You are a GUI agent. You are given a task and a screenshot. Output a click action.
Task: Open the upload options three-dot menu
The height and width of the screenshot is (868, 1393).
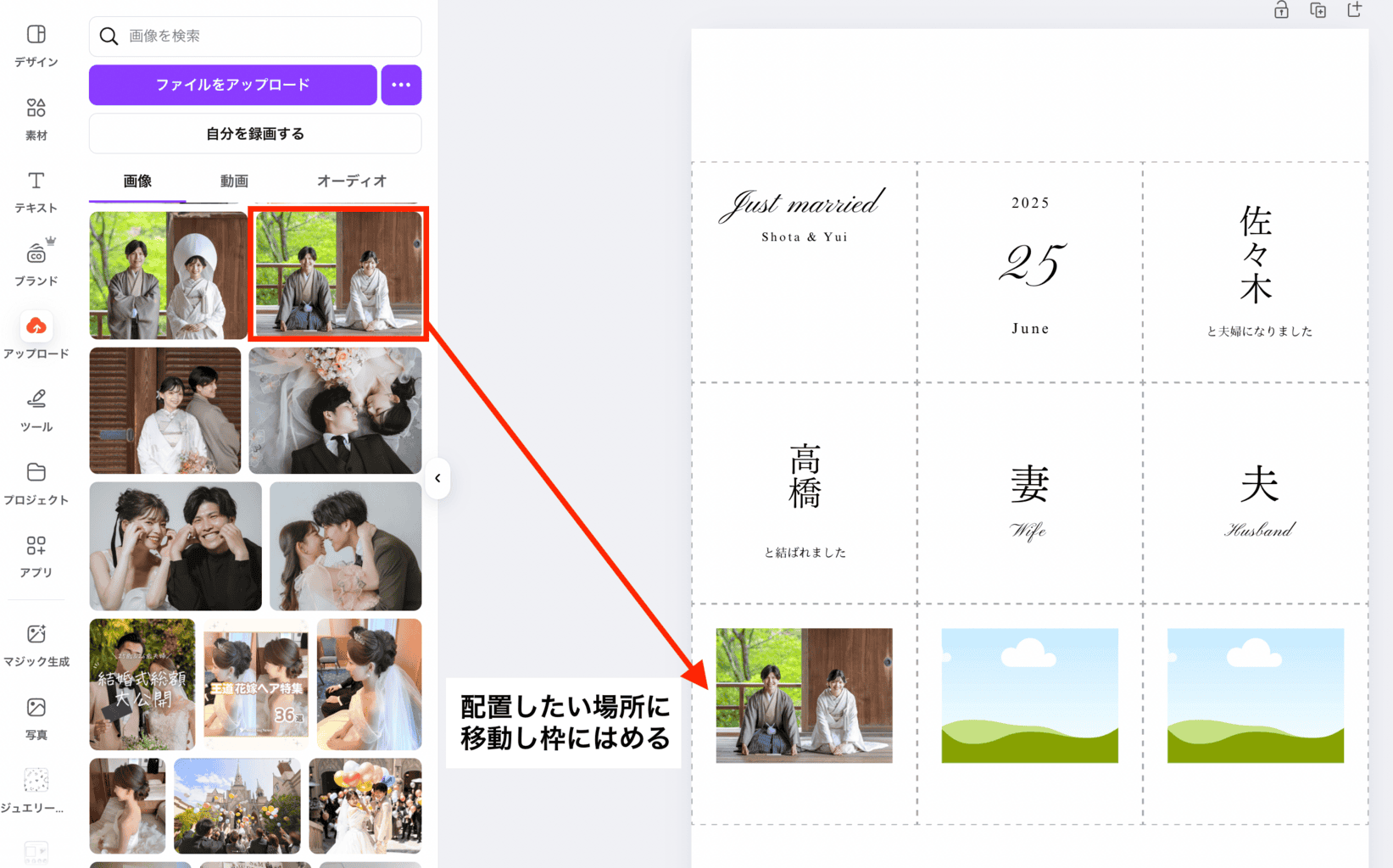click(x=401, y=85)
